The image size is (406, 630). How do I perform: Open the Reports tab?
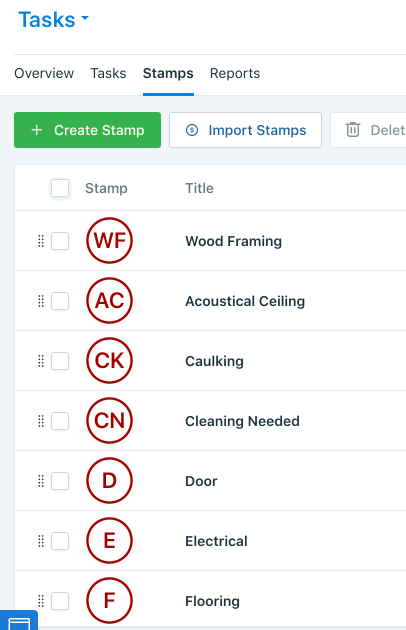(235, 73)
